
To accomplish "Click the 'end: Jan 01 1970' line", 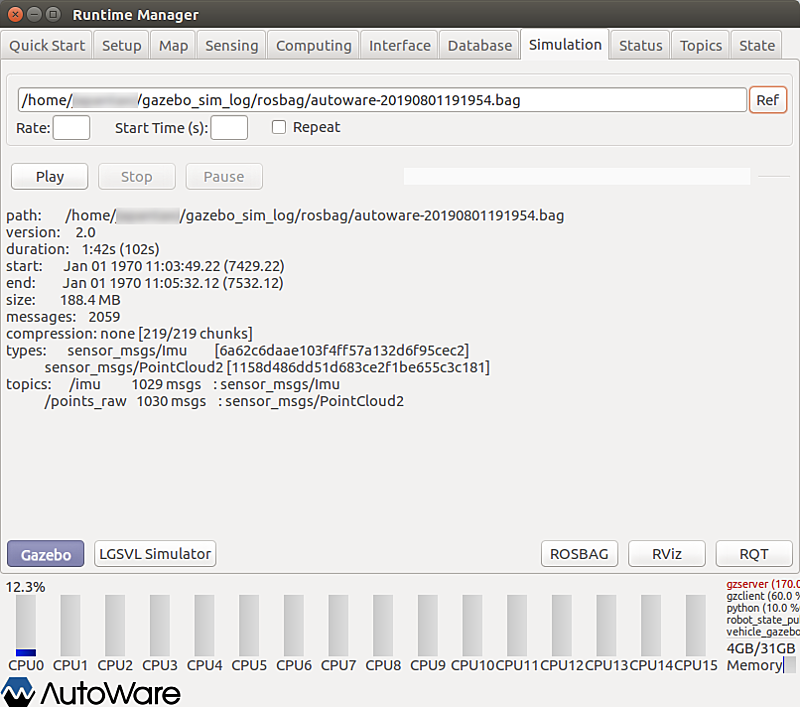I will pos(145,283).
